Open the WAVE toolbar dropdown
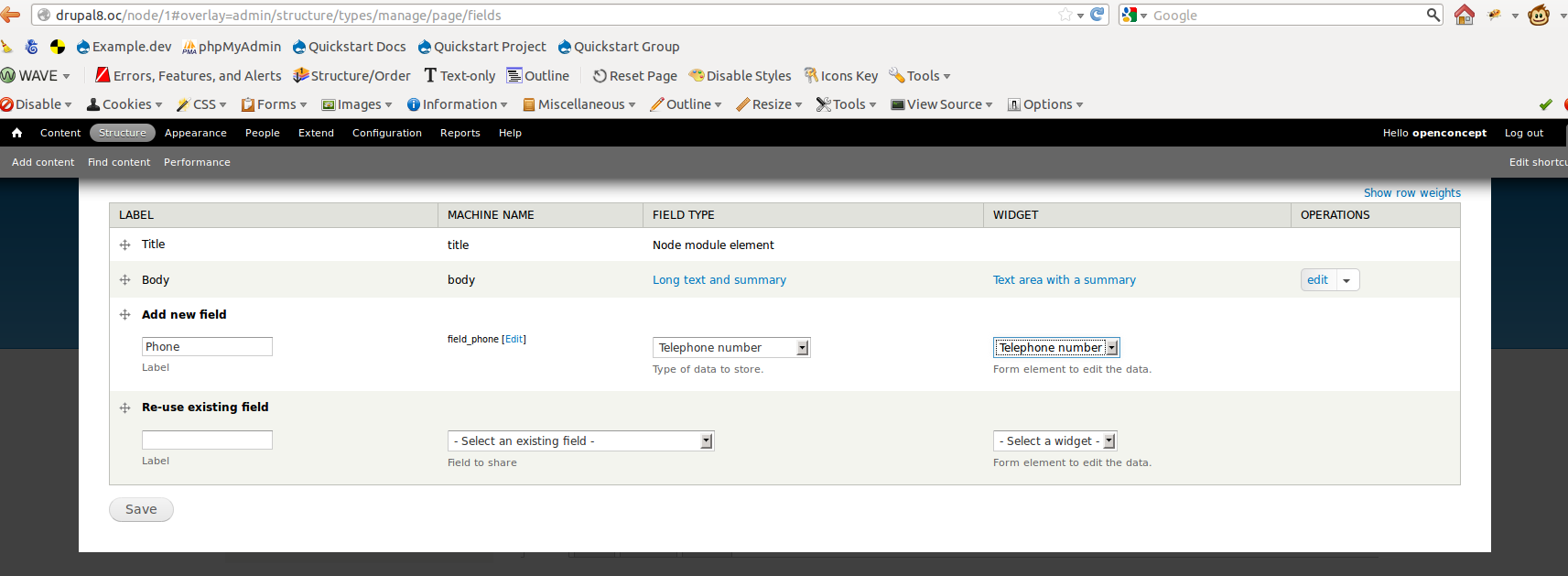The height and width of the screenshot is (576, 1568). click(36, 76)
